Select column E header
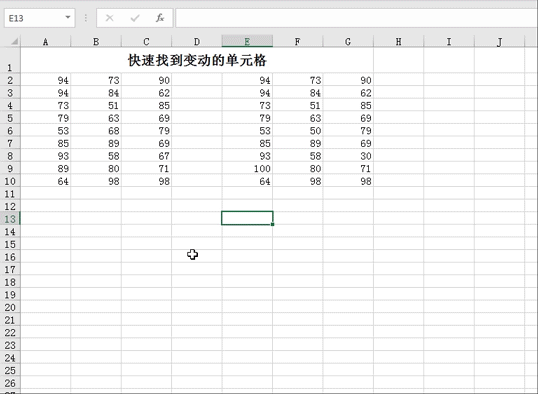The image size is (538, 394). 247,42
